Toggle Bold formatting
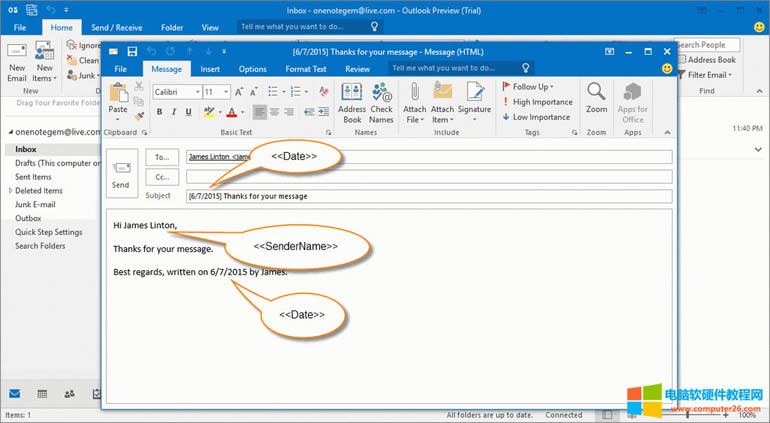Image resolution: width=770 pixels, height=423 pixels. pos(160,112)
